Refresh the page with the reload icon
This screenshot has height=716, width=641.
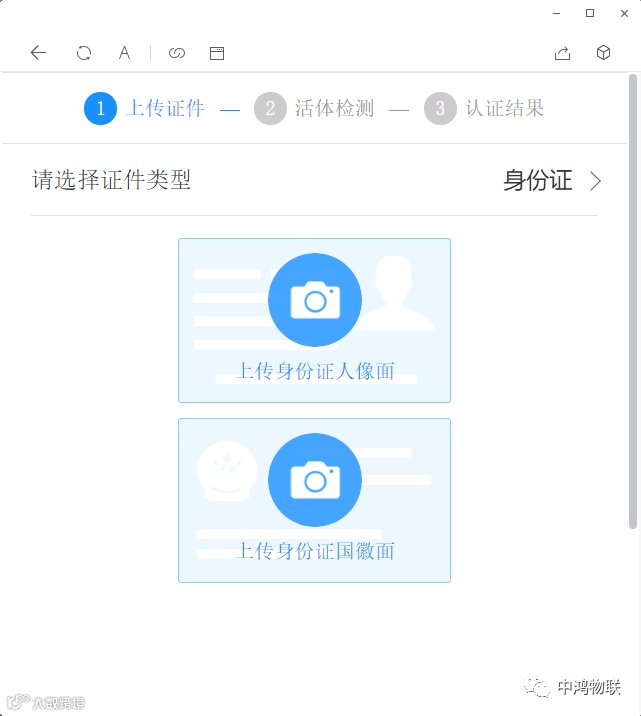coord(84,53)
